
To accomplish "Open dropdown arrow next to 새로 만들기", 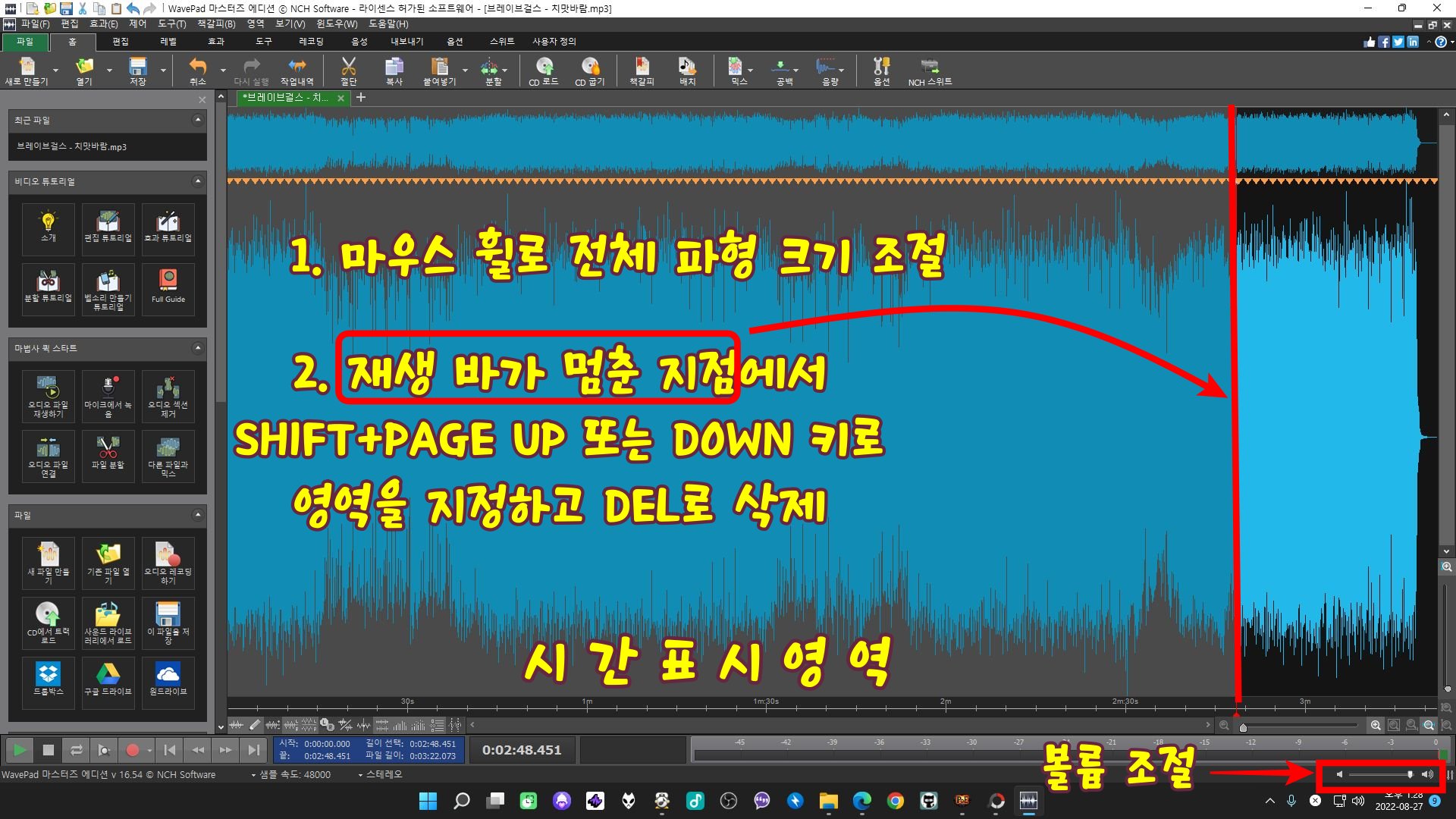I will (55, 71).
